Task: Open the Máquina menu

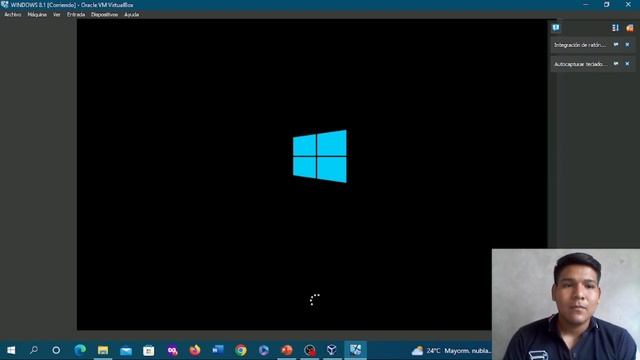Action: click(x=37, y=15)
